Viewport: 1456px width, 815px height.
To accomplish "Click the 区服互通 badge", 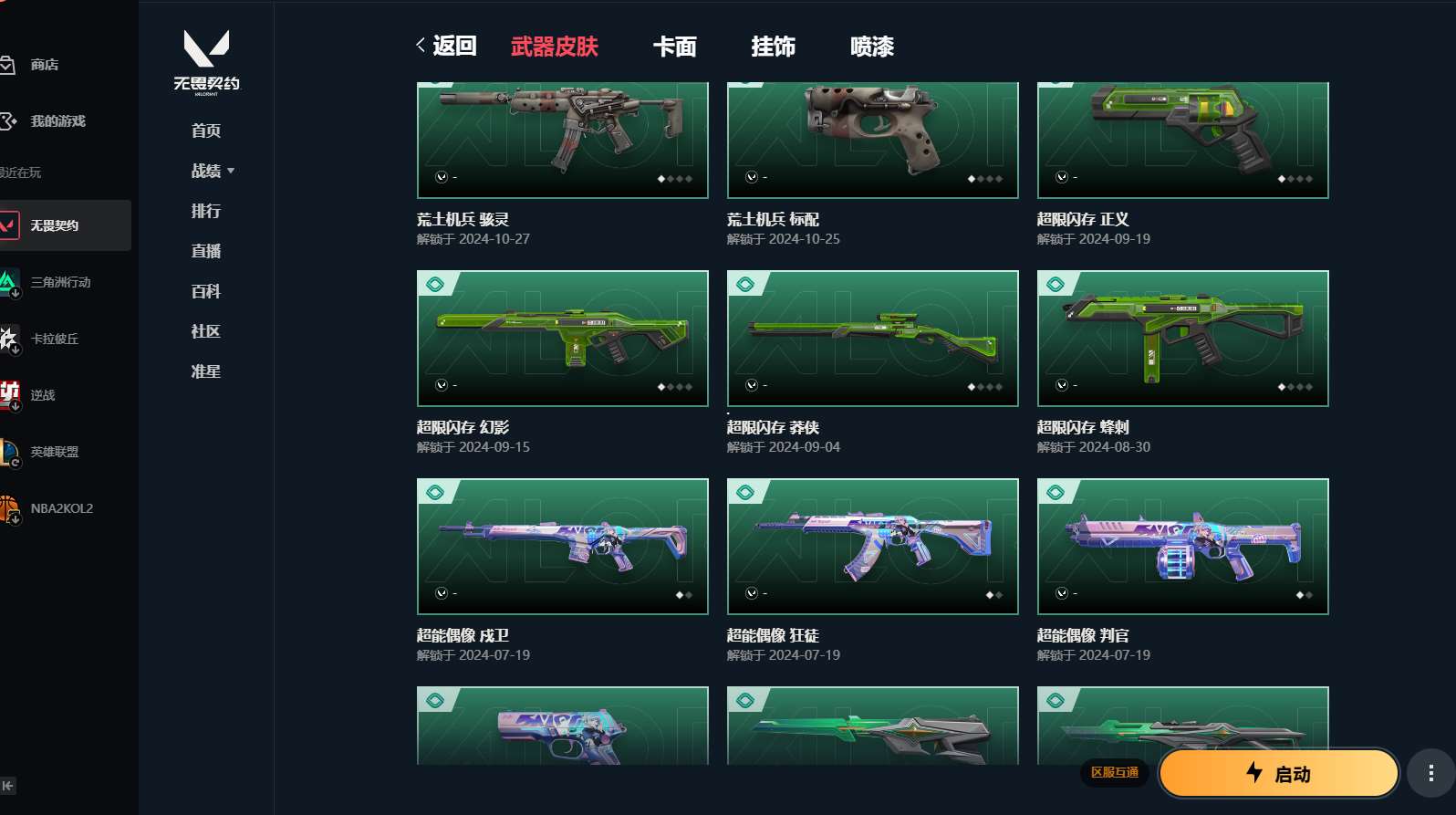I will 1114,772.
